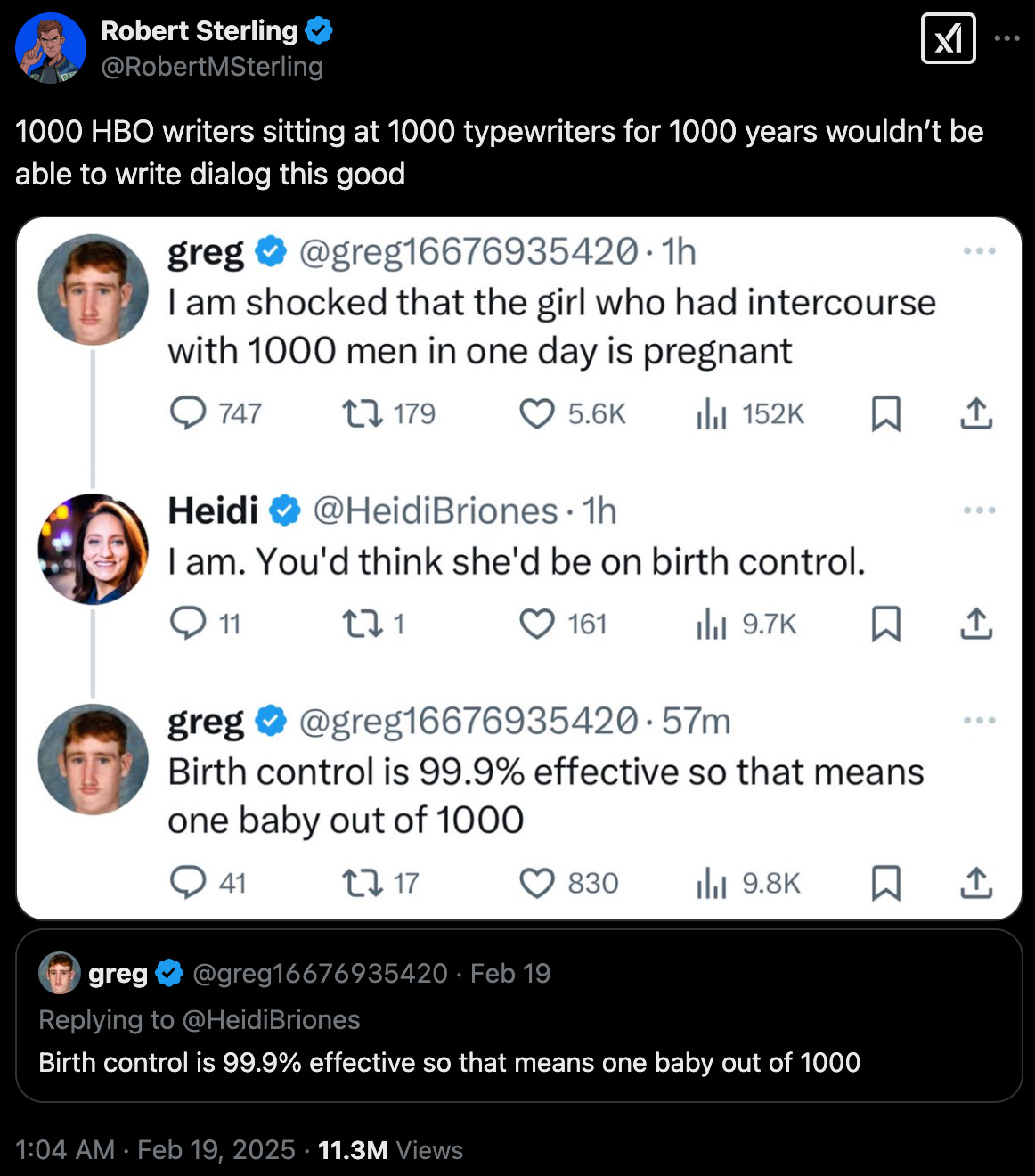Click Robert Sterling's profile avatar
Viewport: 1035px width, 1176px height.
(51, 48)
